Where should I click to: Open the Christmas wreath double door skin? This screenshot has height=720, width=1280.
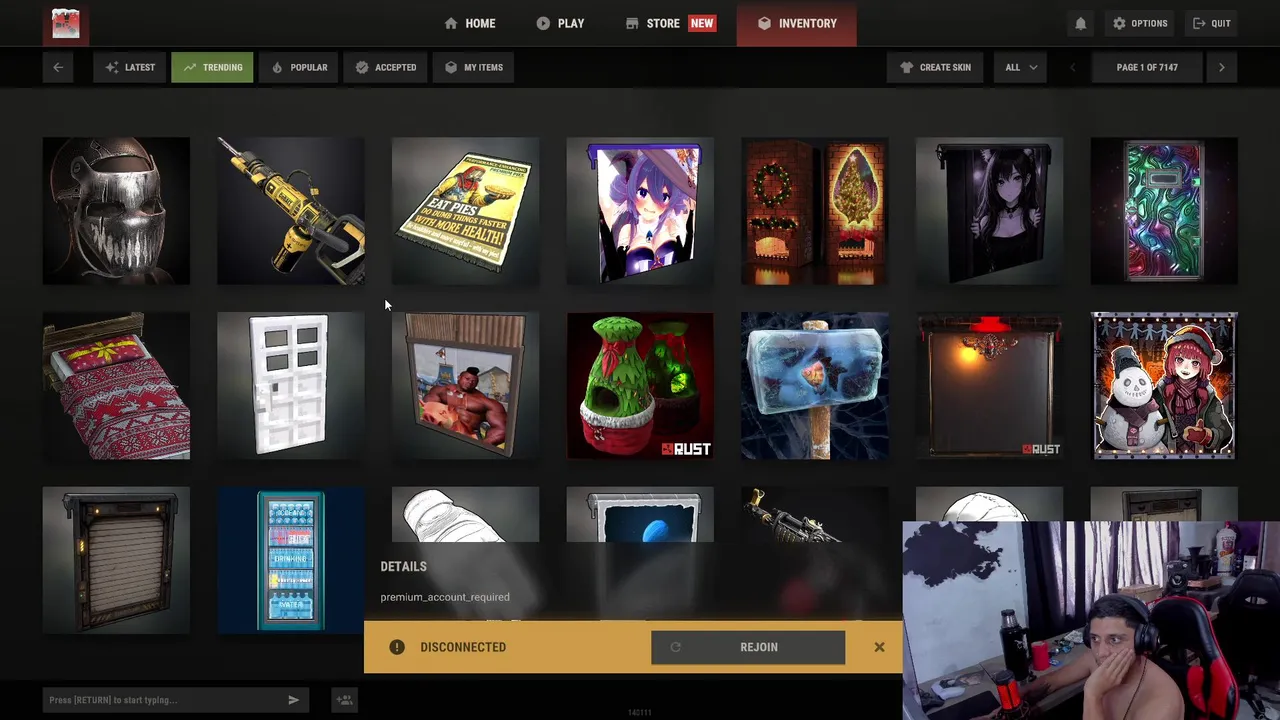(815, 211)
